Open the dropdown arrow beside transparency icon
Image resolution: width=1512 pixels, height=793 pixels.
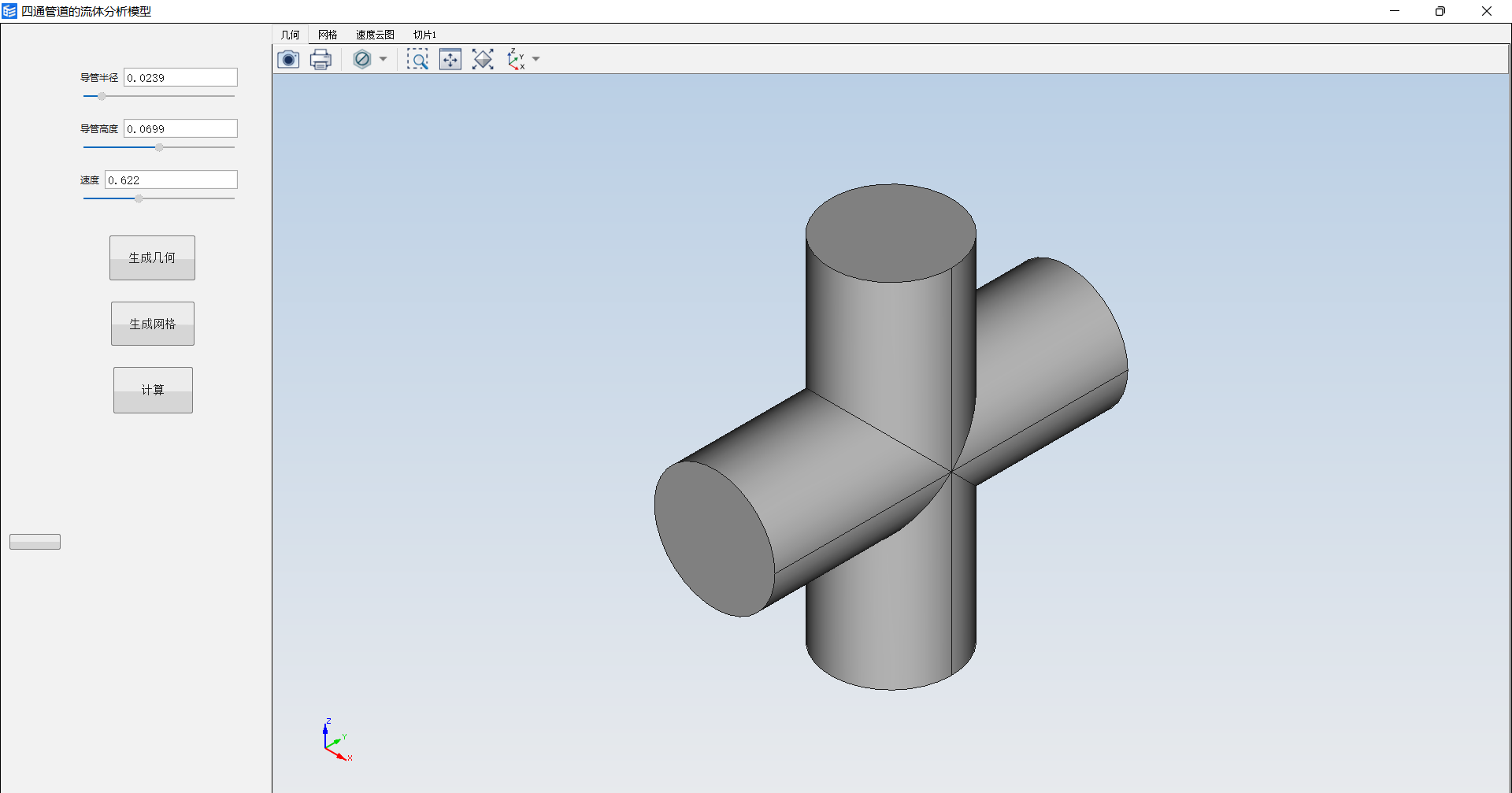tap(383, 59)
